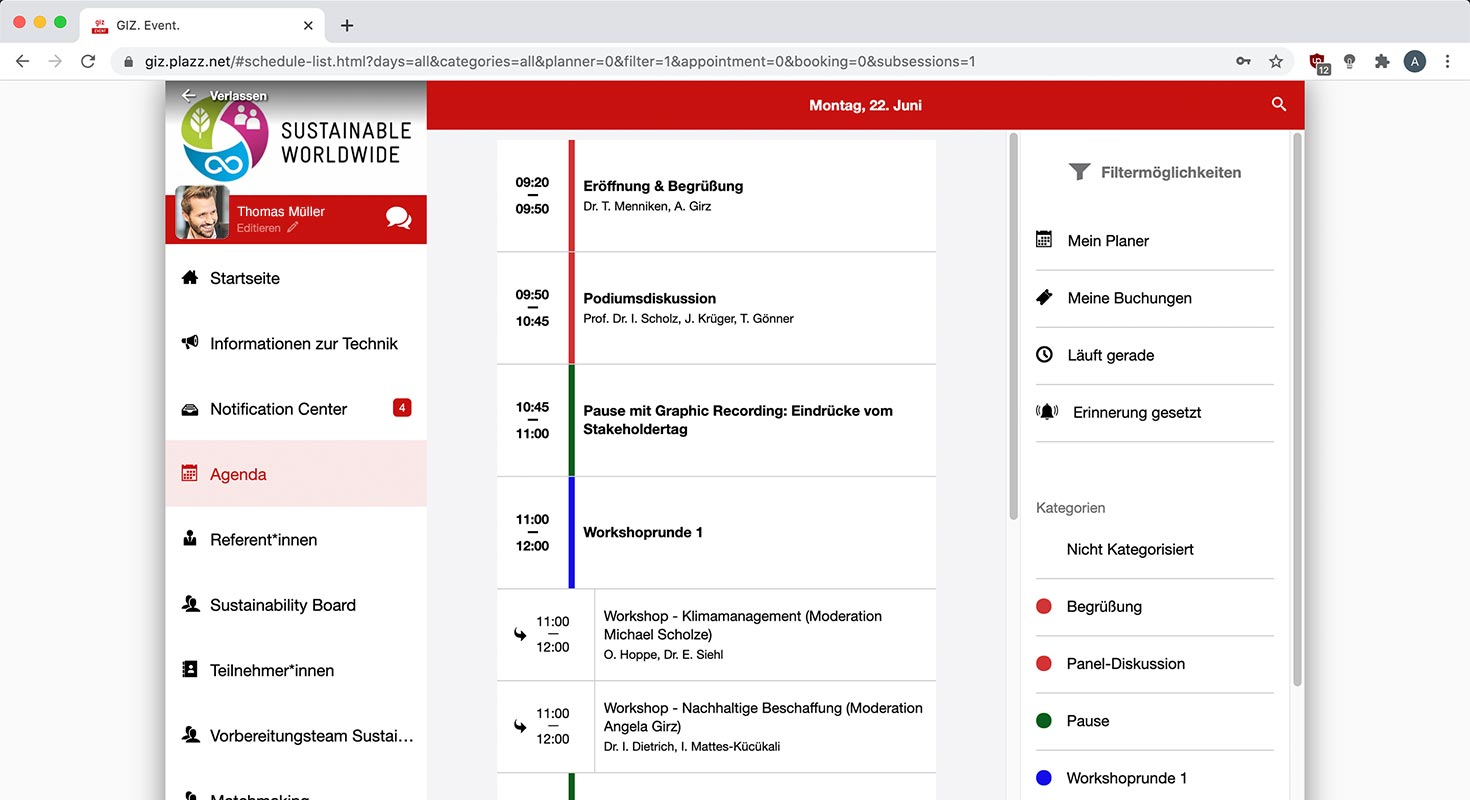Click the calendar icon beside Mein Planer
The image size is (1470, 800).
coord(1044,240)
